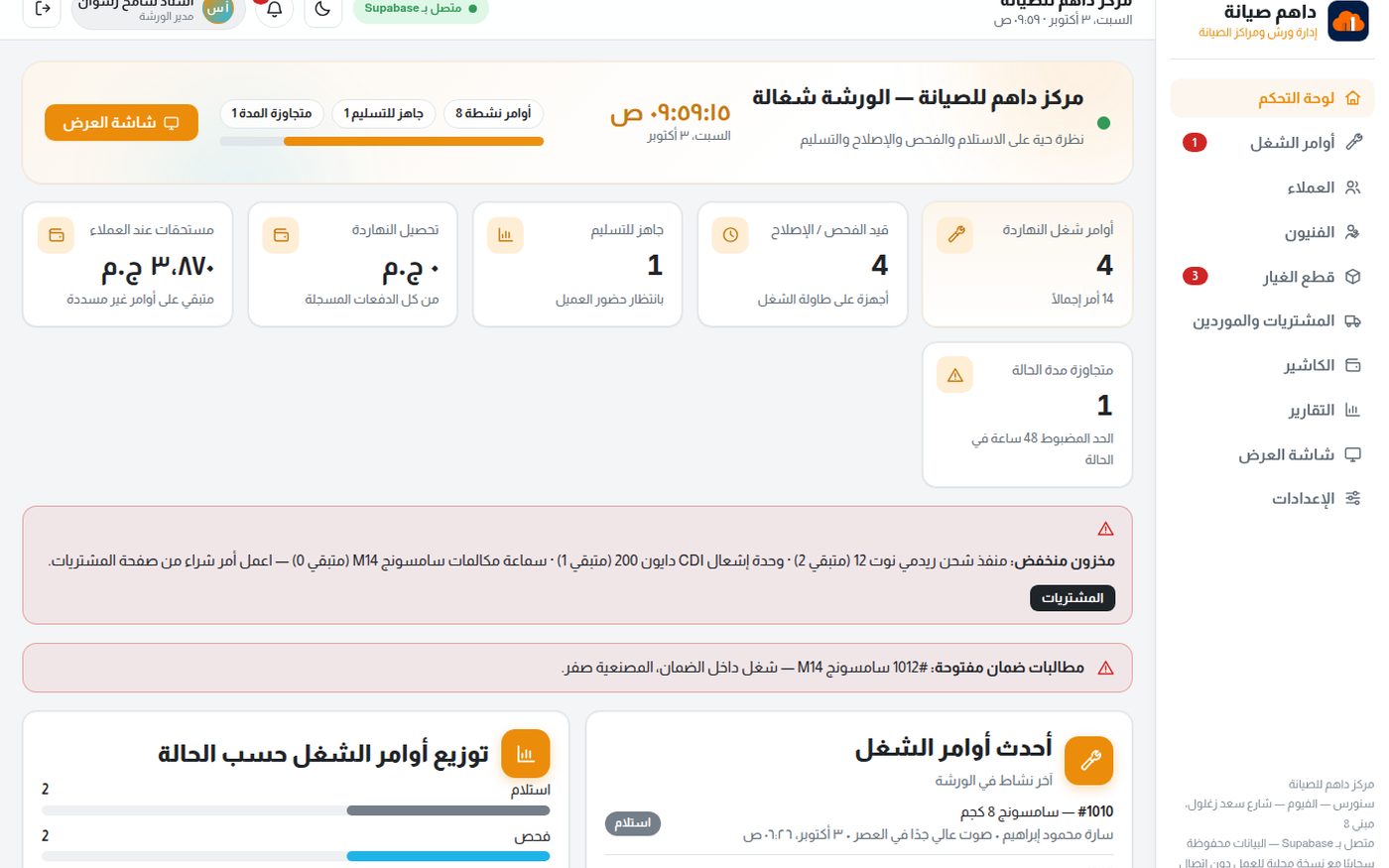Viewport: 1389px width, 868px height.
Task: Click the black المشتريات button in the alert
Action: coord(1073,598)
